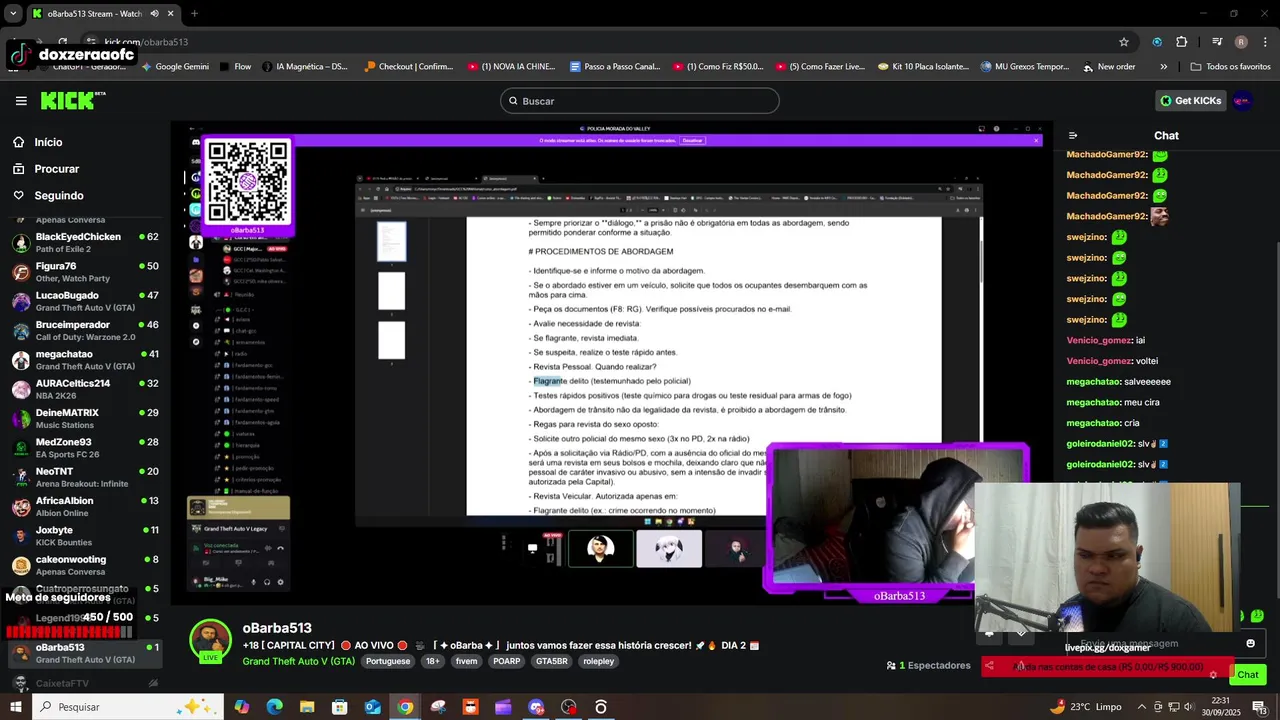This screenshot has width=1280, height=720.
Task: Open Chrome media controls icon
Action: click(1217, 42)
